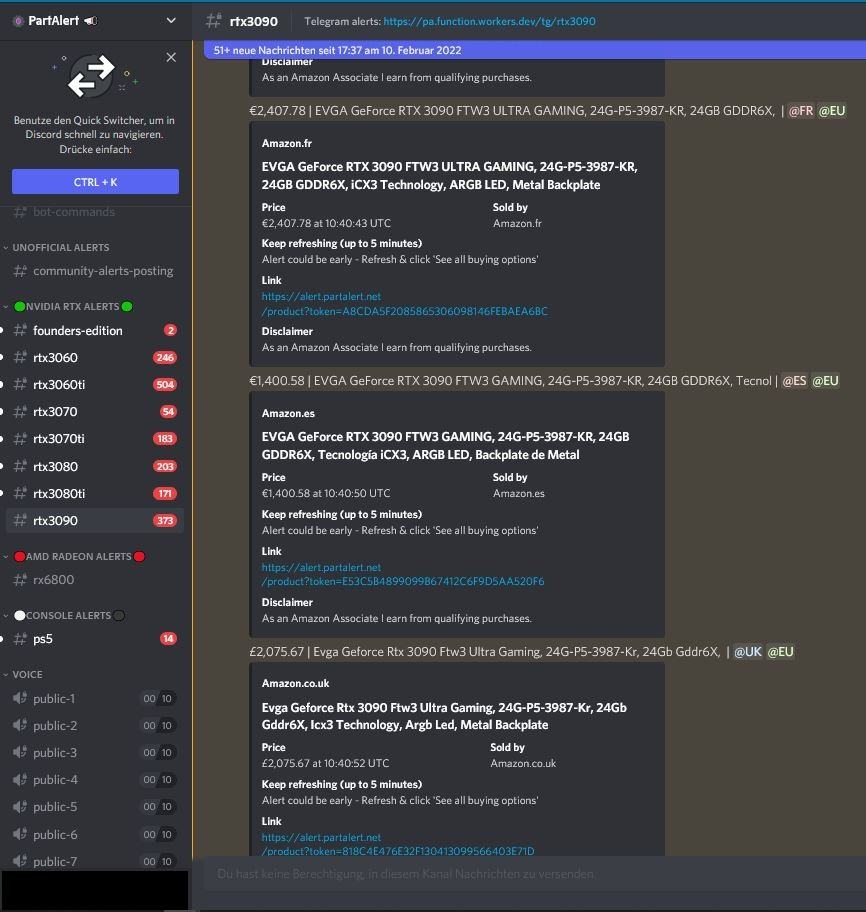Viewport: 866px width, 912px height.
Task: Click the Amazon.co.uk provider name
Action: pos(295,683)
